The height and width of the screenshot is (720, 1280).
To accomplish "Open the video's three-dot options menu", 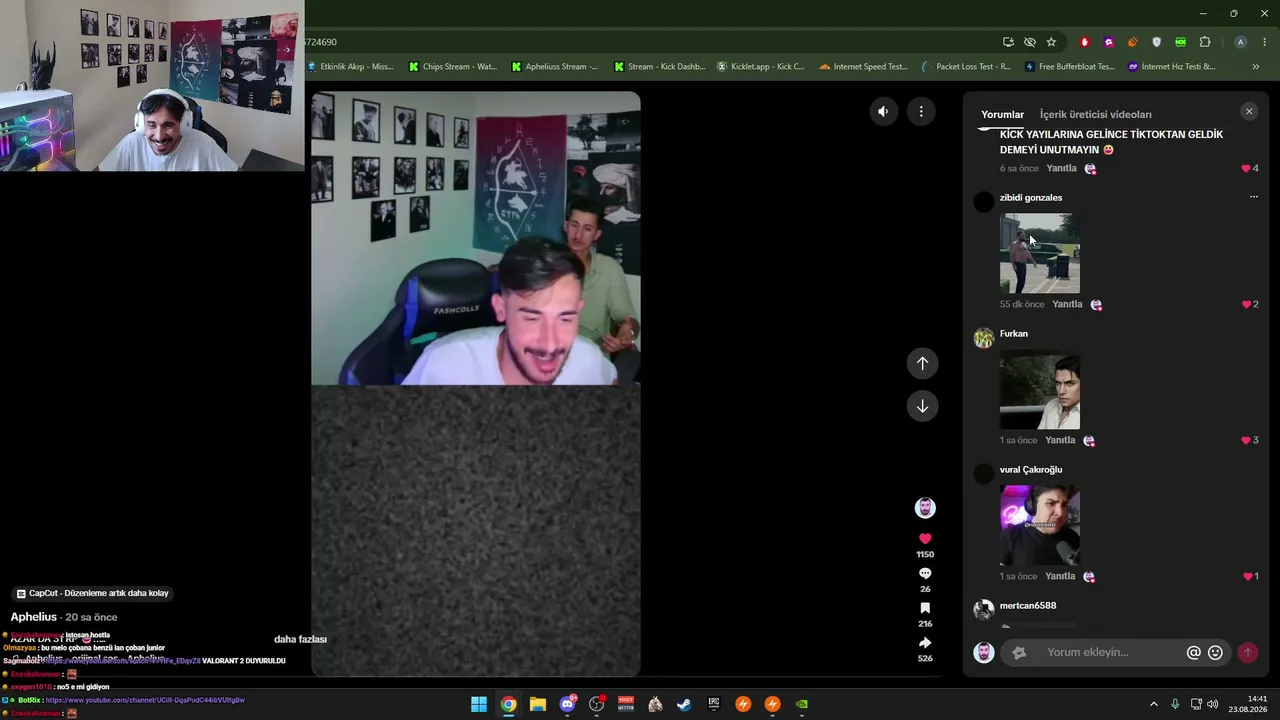I will coord(921,112).
